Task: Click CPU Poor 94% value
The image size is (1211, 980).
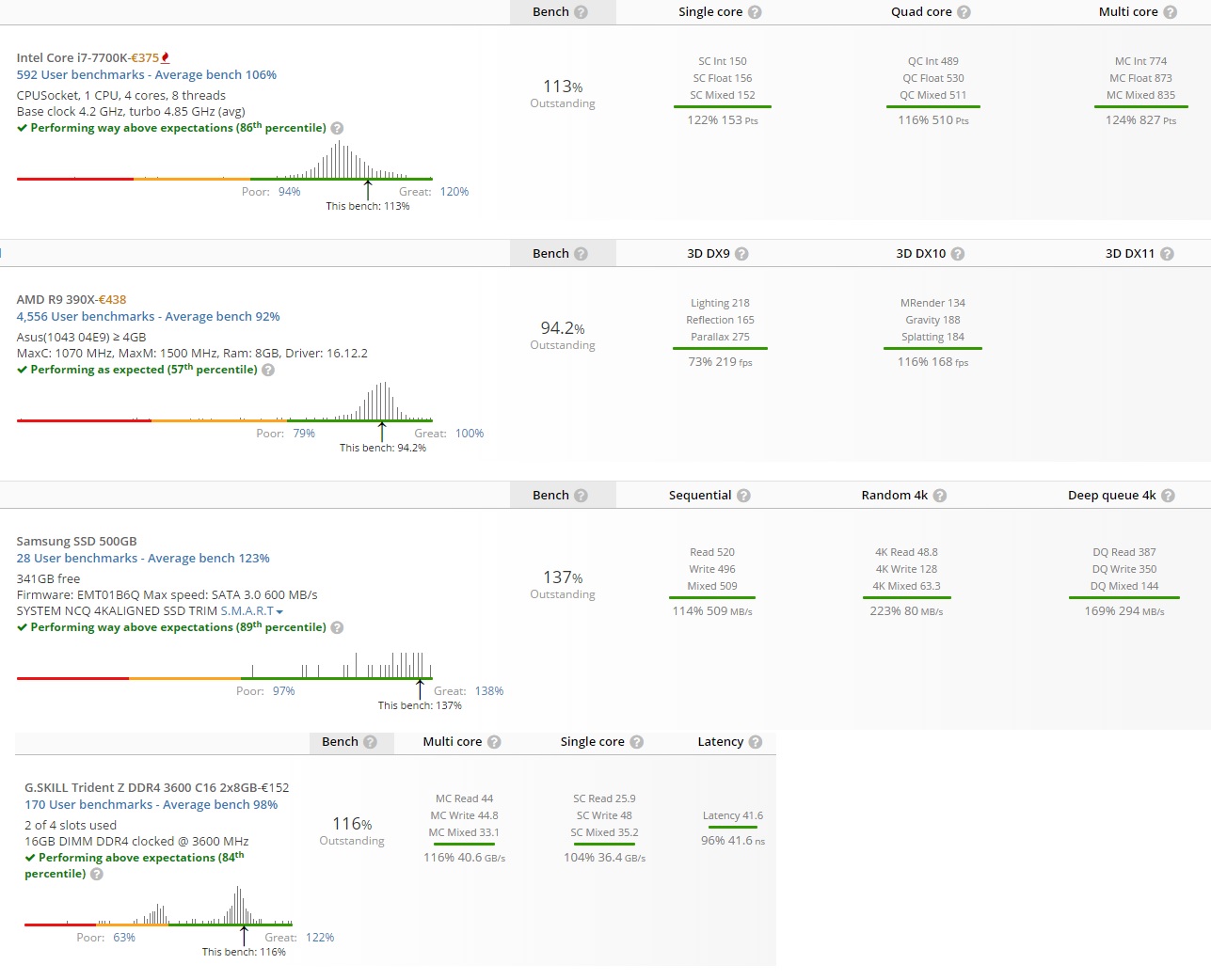Action: 290,192
